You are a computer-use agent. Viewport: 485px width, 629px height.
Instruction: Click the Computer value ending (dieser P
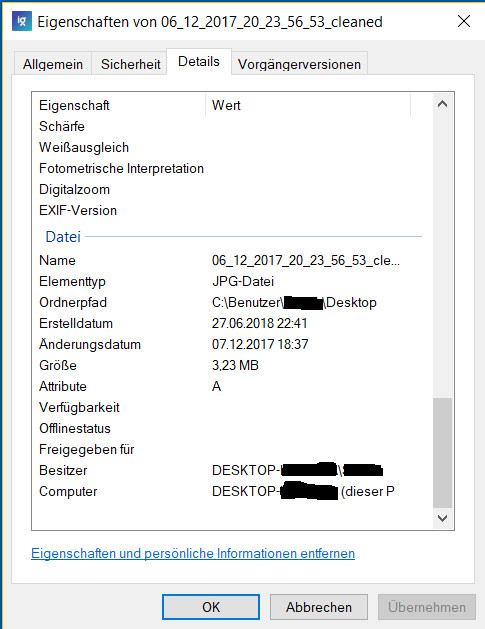[303, 491]
